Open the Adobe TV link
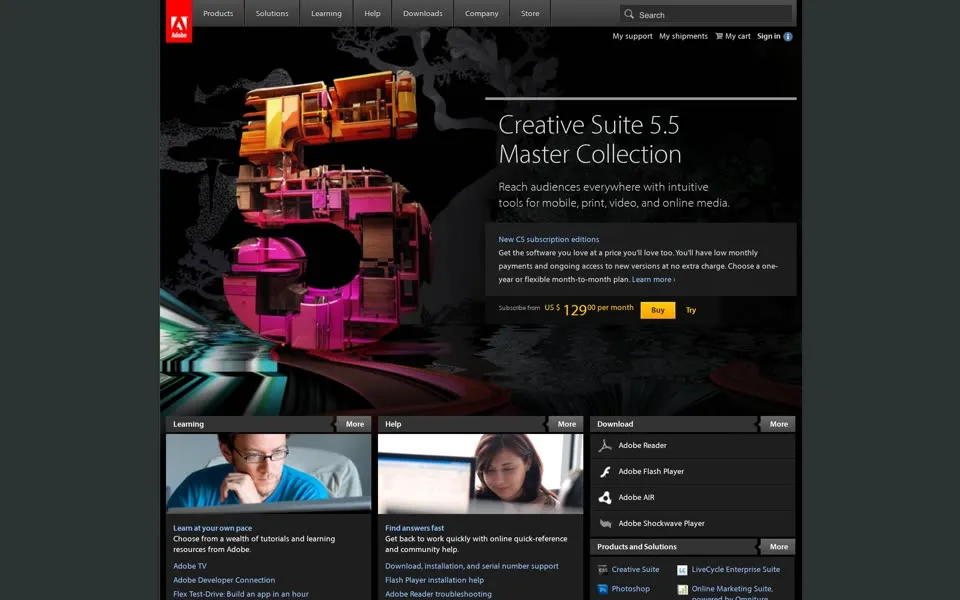The image size is (960, 600). (x=190, y=566)
